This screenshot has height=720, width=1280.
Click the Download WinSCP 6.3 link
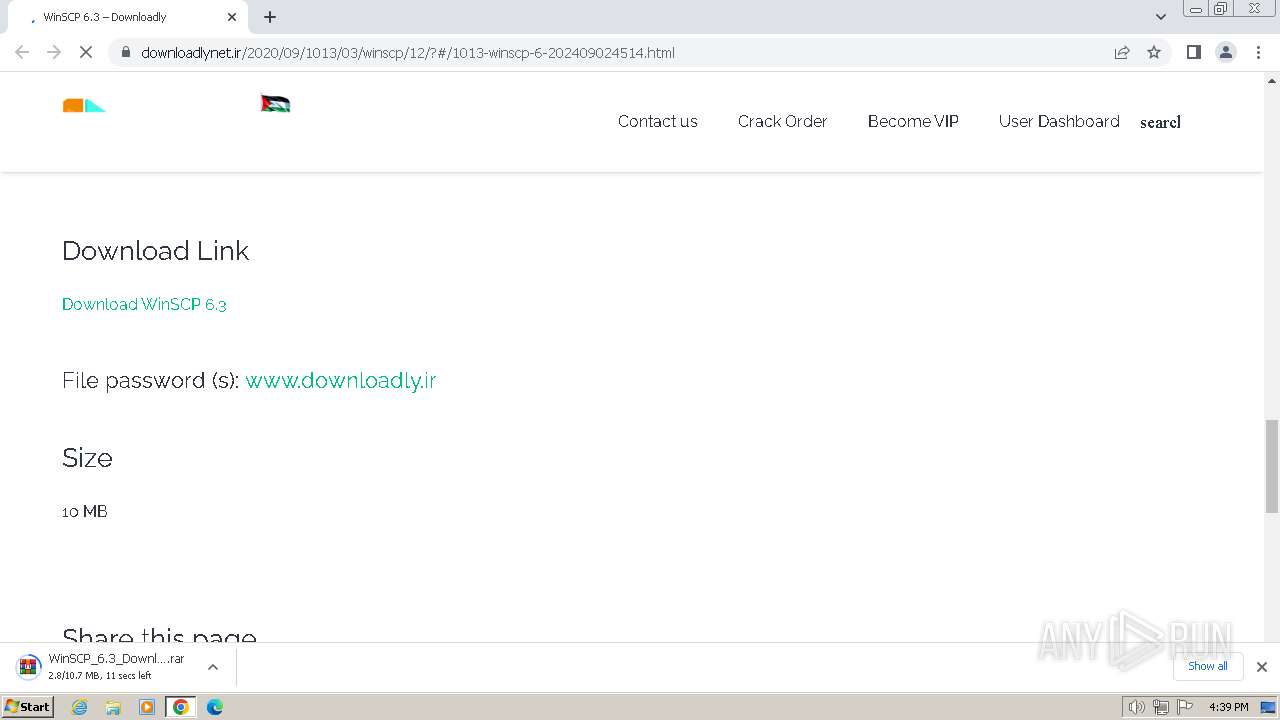point(144,304)
